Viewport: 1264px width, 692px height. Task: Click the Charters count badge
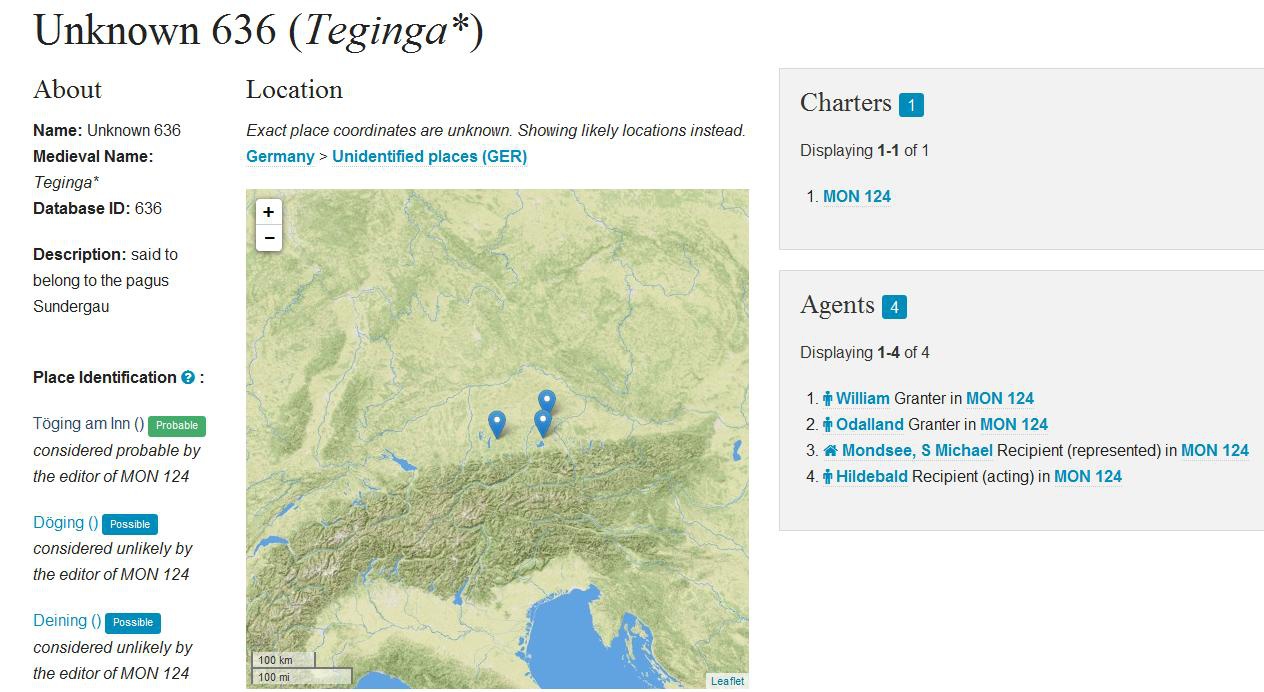[x=910, y=104]
